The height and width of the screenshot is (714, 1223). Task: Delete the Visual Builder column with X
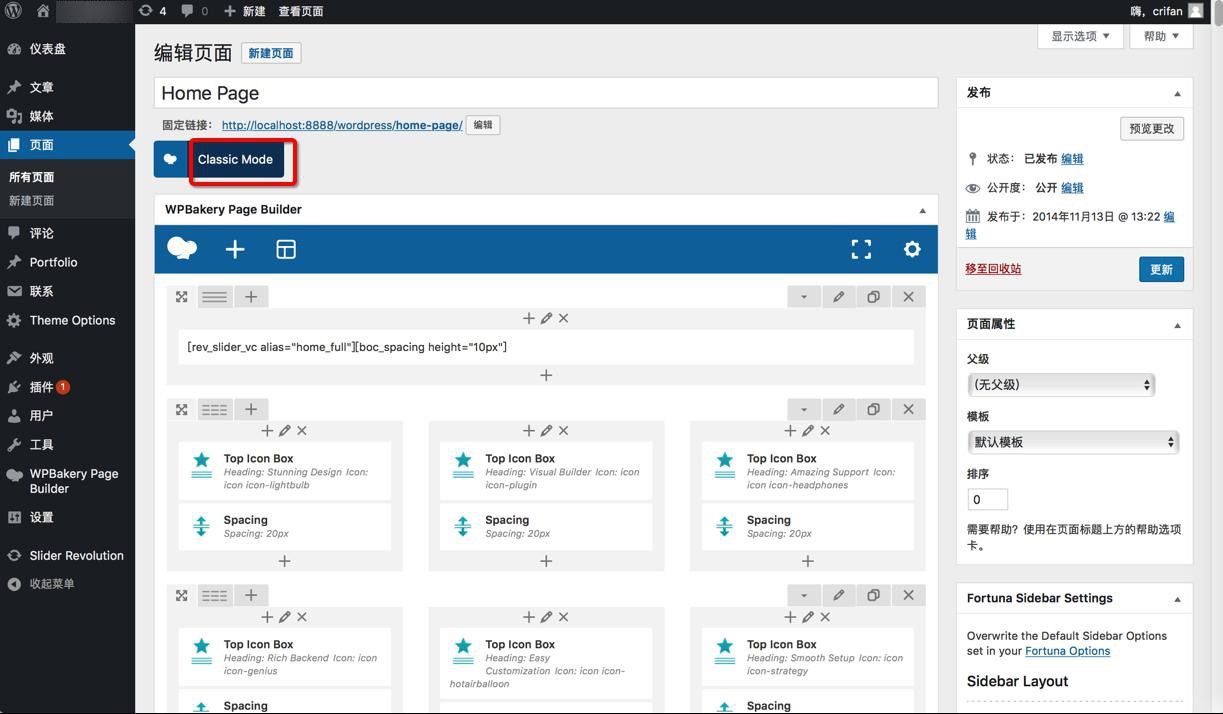564,431
